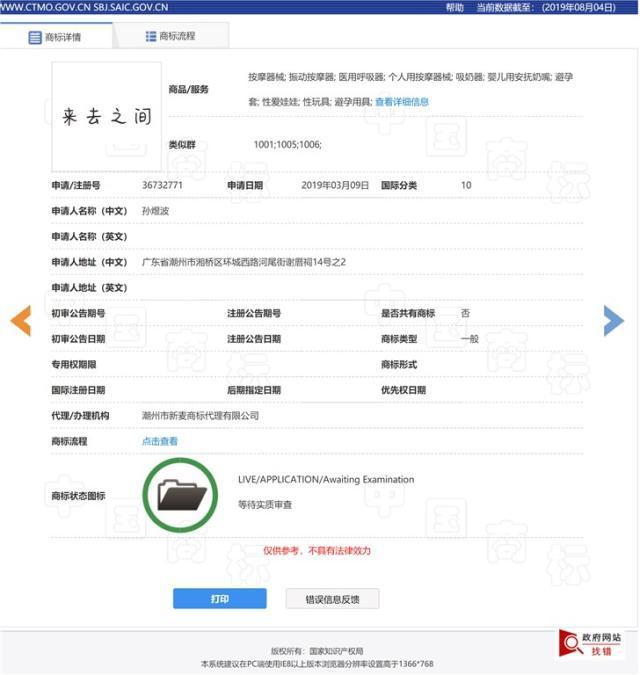Select agency name 潮州市新麦商标代理有限公司
Image resolution: width=640 pixels, height=675 pixels.
(200, 415)
